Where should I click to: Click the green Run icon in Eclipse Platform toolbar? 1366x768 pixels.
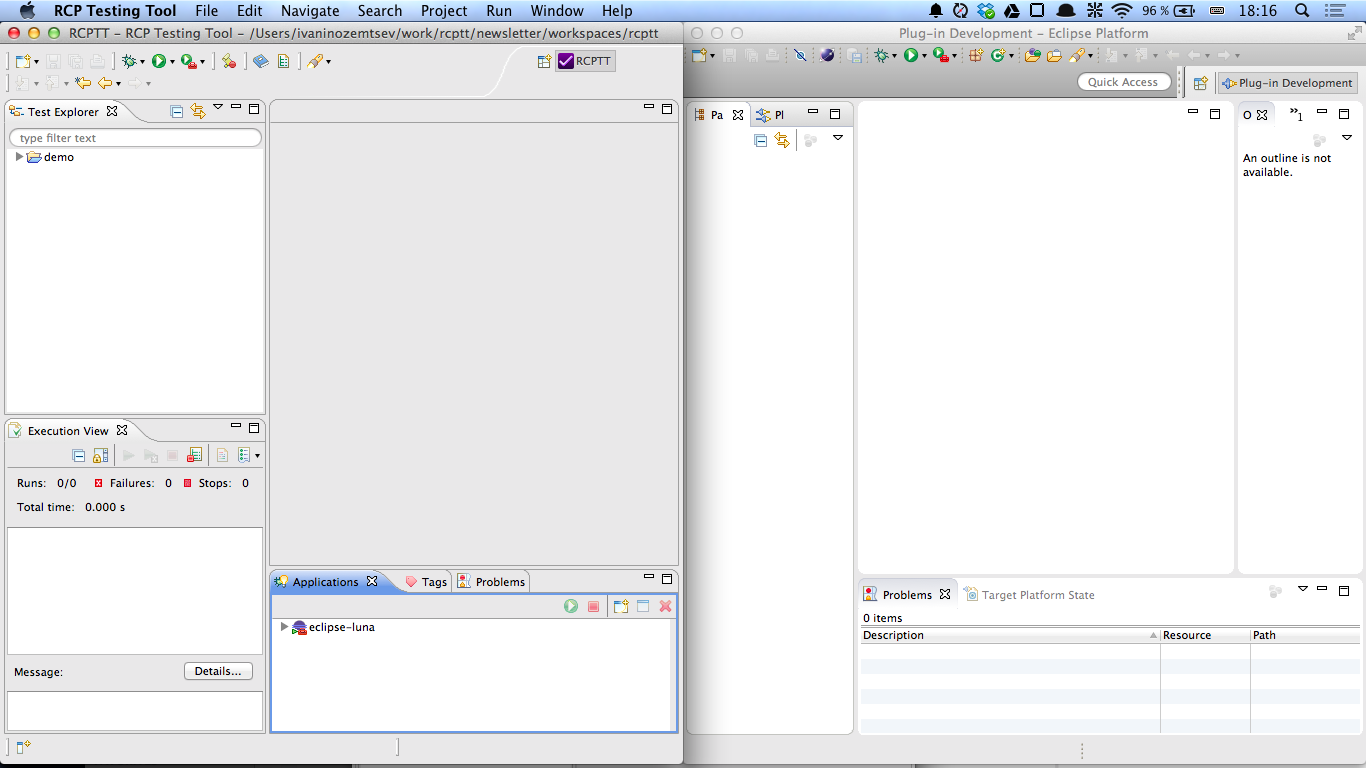(x=911, y=55)
